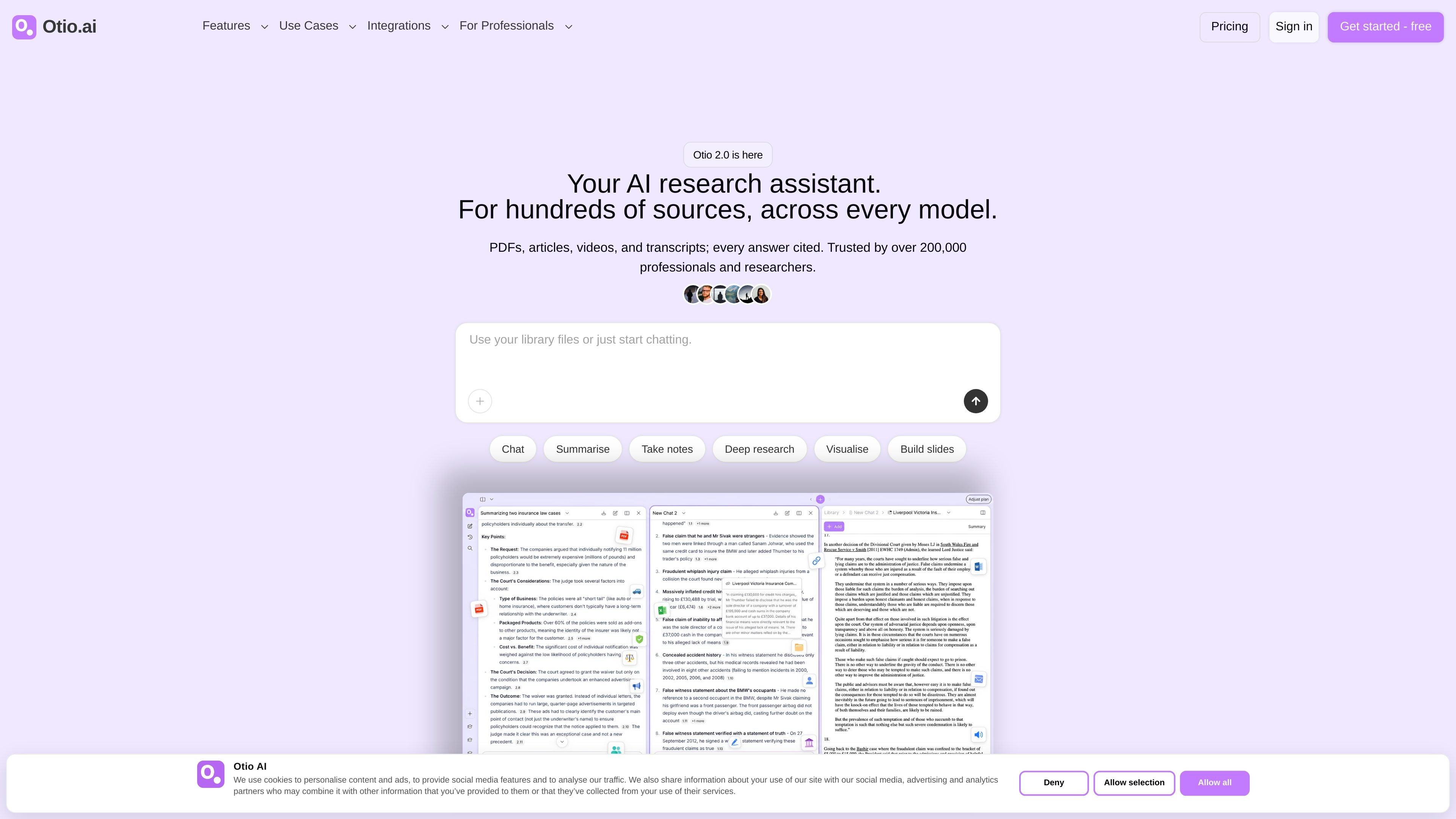Click the PDF icon beside Key Points

pos(624,536)
